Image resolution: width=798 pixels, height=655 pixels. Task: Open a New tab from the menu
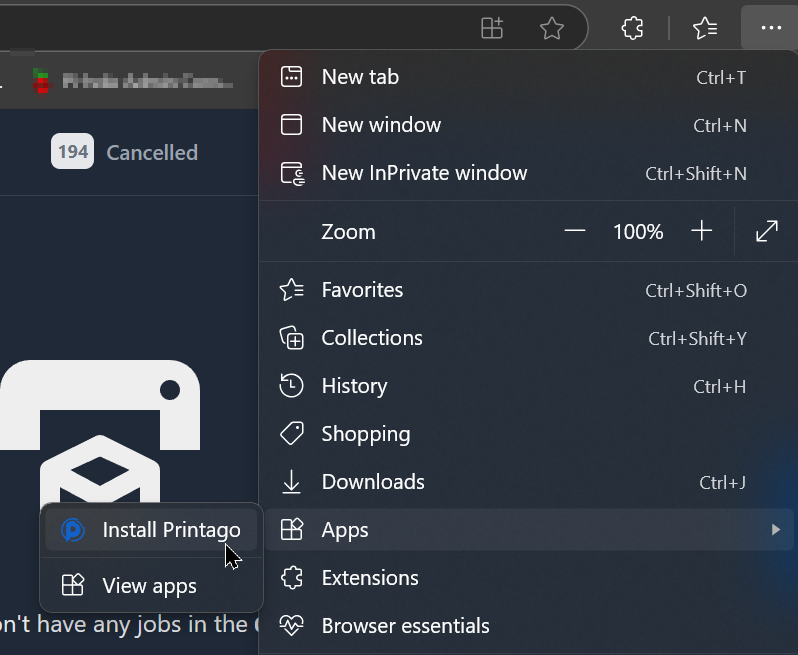(360, 77)
